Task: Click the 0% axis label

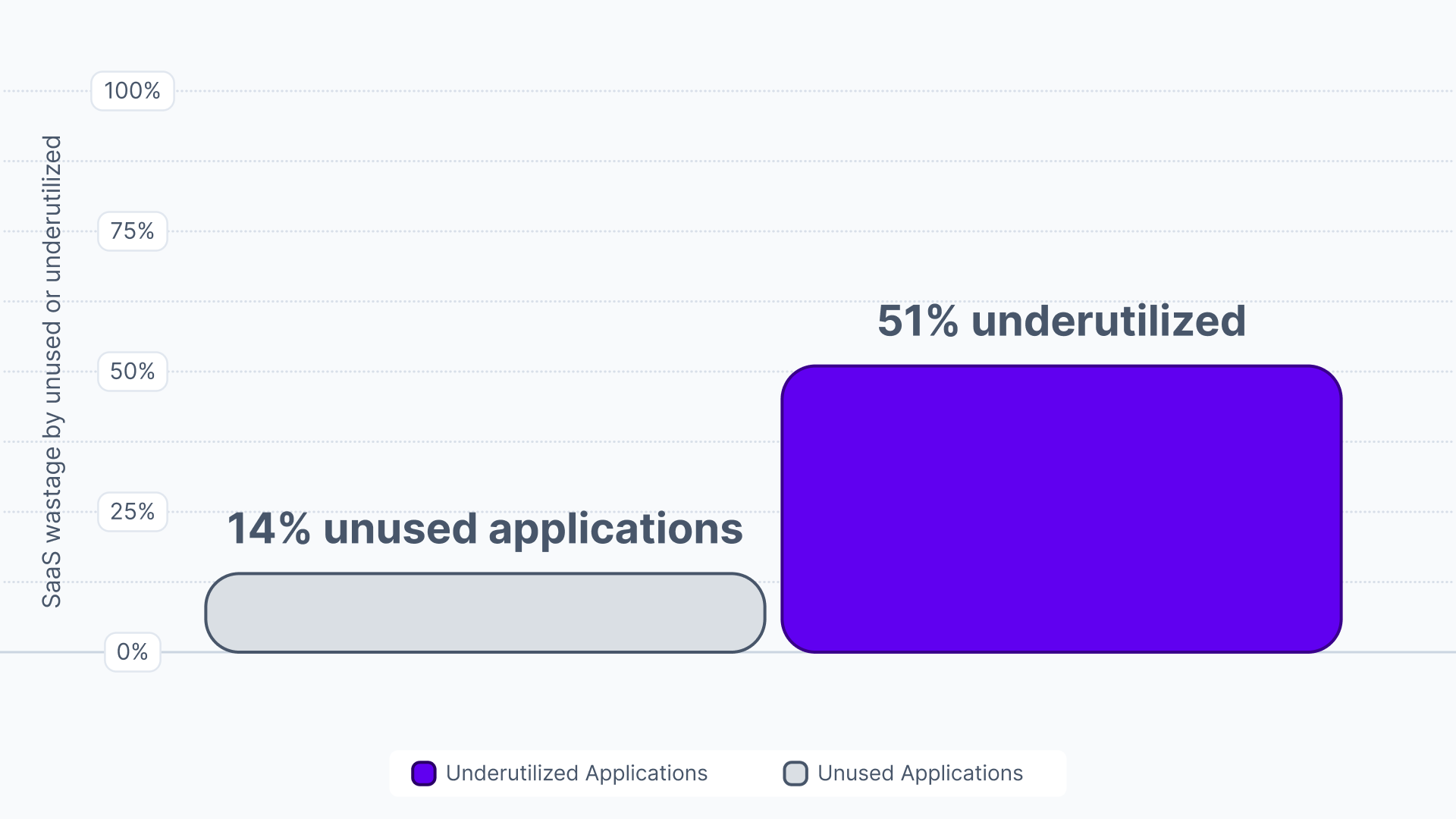Action: tap(133, 652)
